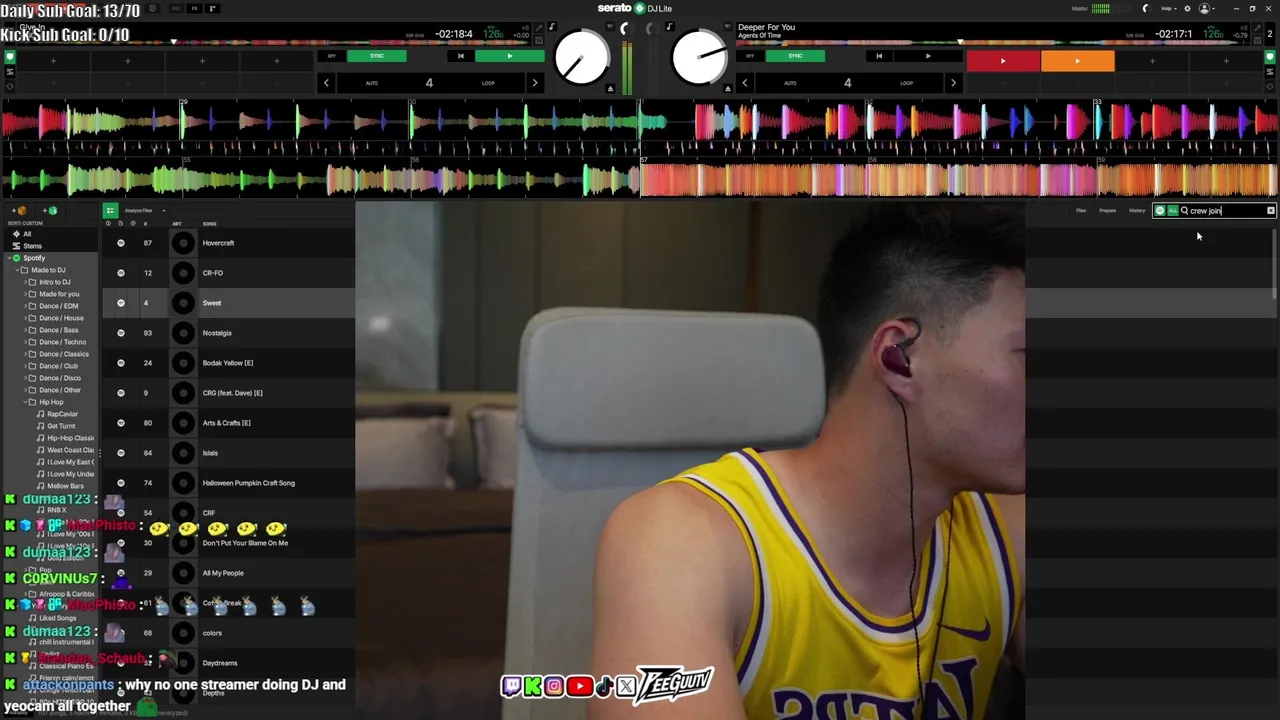Expand the Intro to DJ folder arrow
Image resolution: width=1280 pixels, height=720 pixels.
(x=24, y=282)
